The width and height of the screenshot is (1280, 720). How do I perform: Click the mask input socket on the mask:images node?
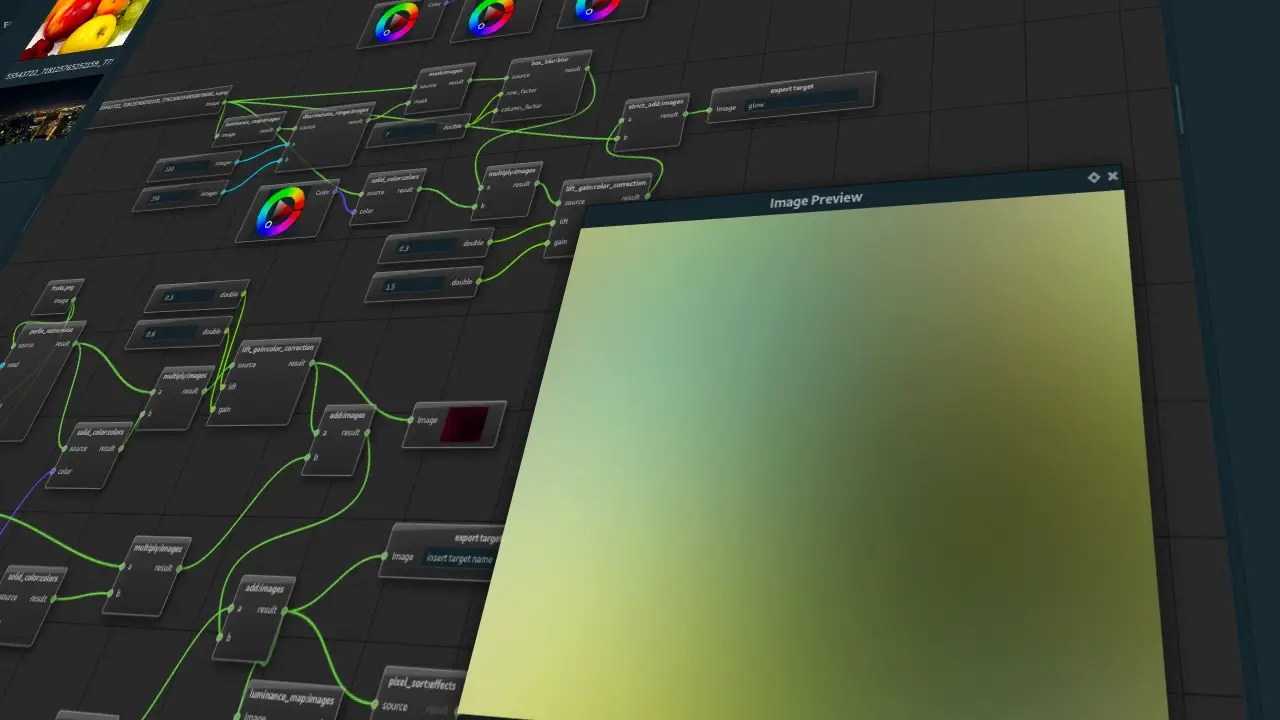(409, 101)
